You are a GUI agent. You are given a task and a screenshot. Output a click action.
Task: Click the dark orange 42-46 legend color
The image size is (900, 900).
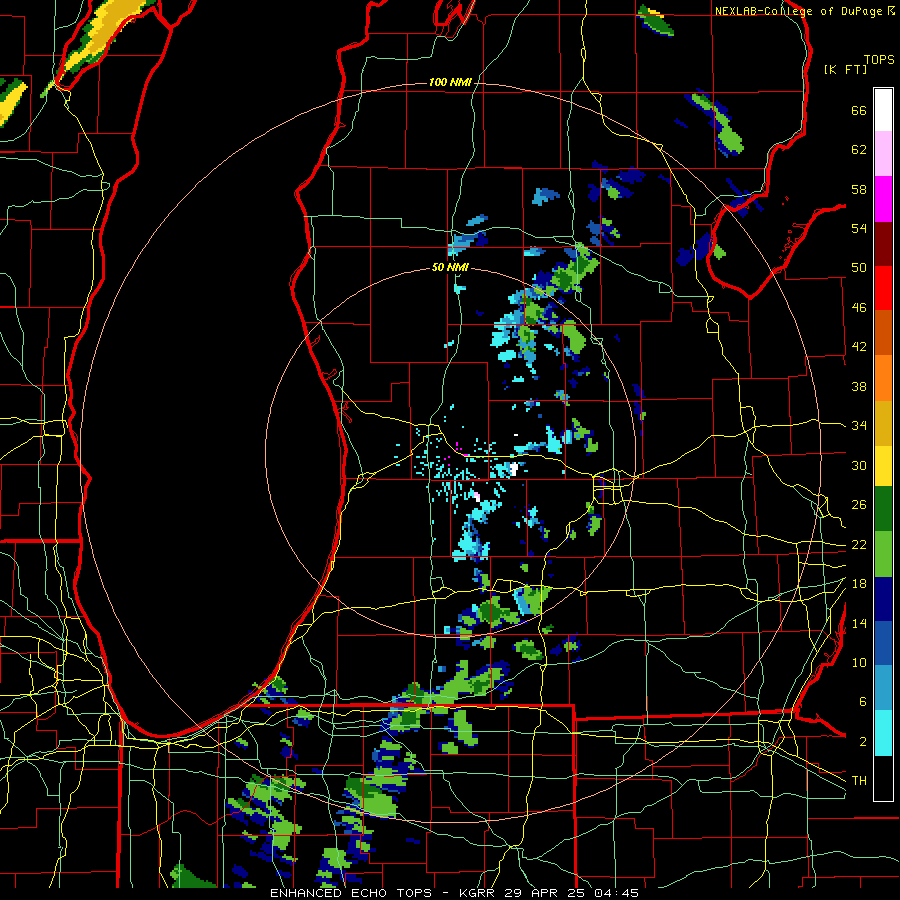[x=883, y=332]
